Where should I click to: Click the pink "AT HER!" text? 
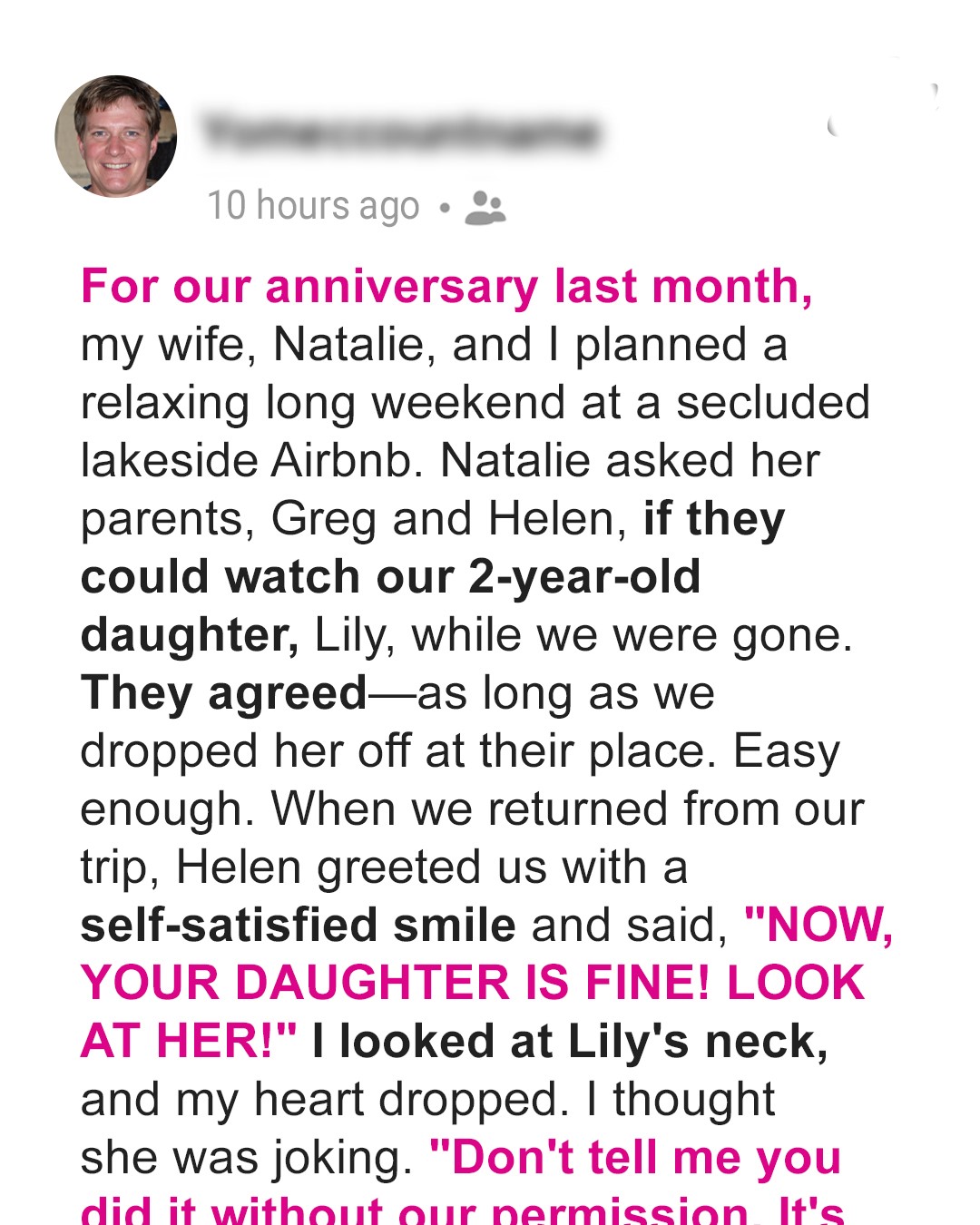point(189,1042)
